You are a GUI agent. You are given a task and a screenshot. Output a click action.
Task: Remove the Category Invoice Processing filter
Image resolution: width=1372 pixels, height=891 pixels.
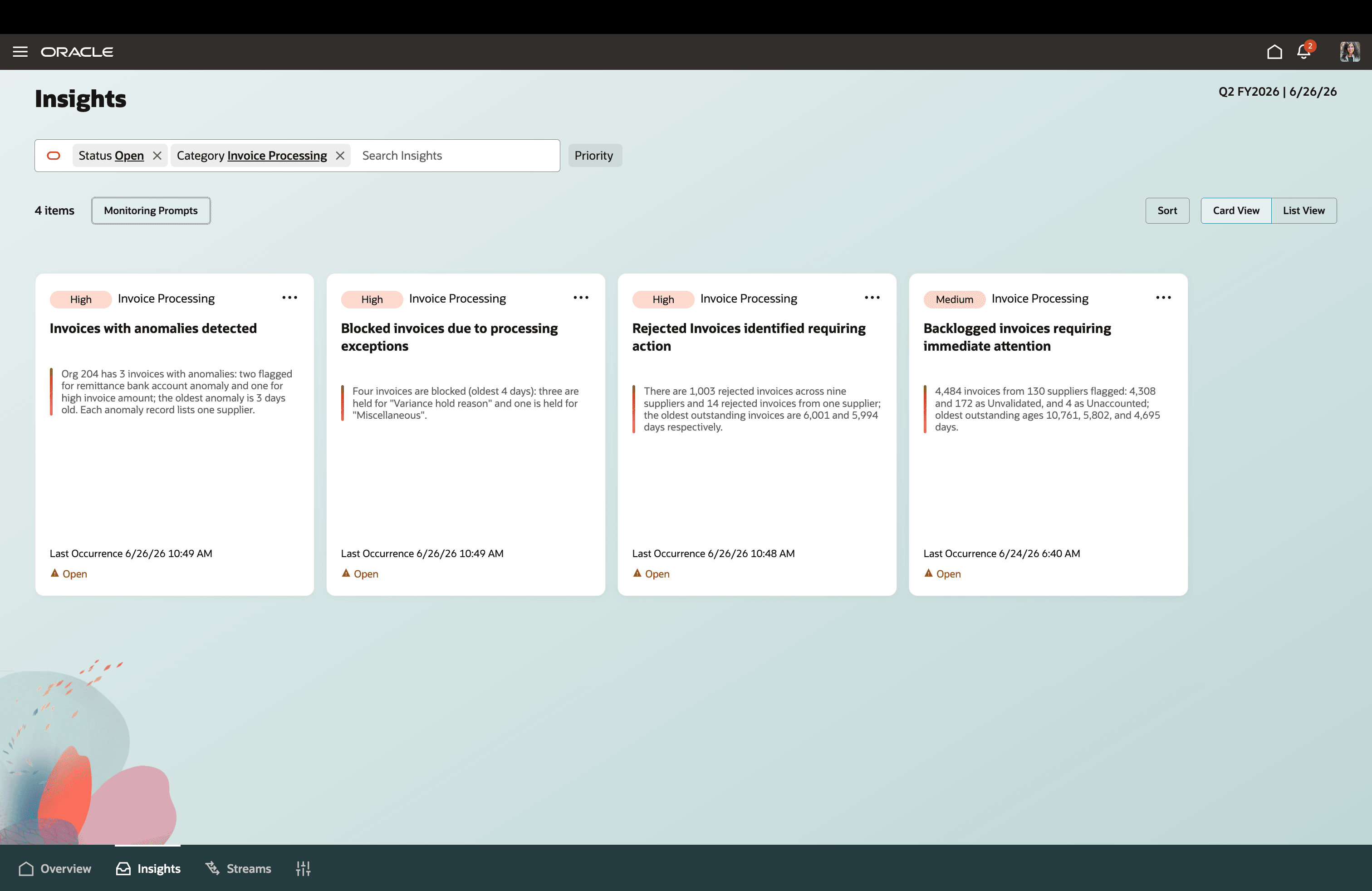tap(340, 156)
